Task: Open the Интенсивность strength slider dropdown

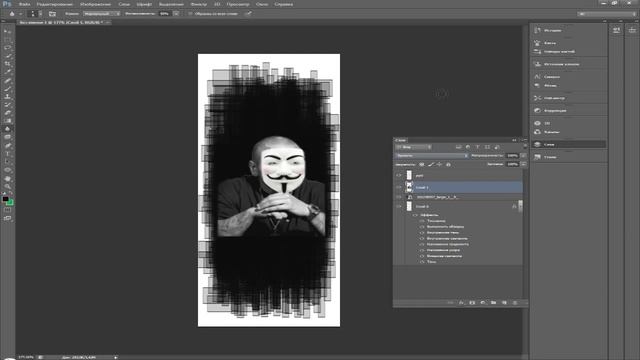Action: 176,13
